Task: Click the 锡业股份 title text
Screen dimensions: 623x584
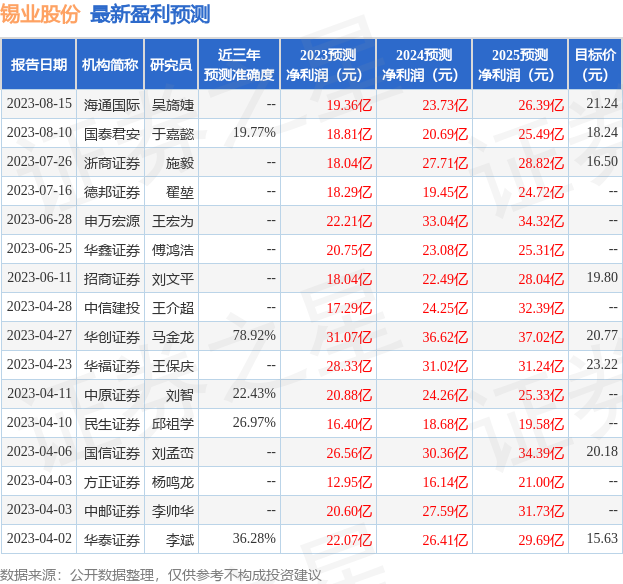Action: pos(40,15)
